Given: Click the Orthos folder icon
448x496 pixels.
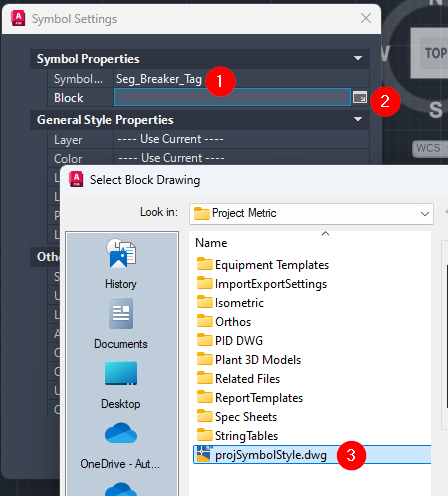Looking at the screenshot, I should point(205,321).
